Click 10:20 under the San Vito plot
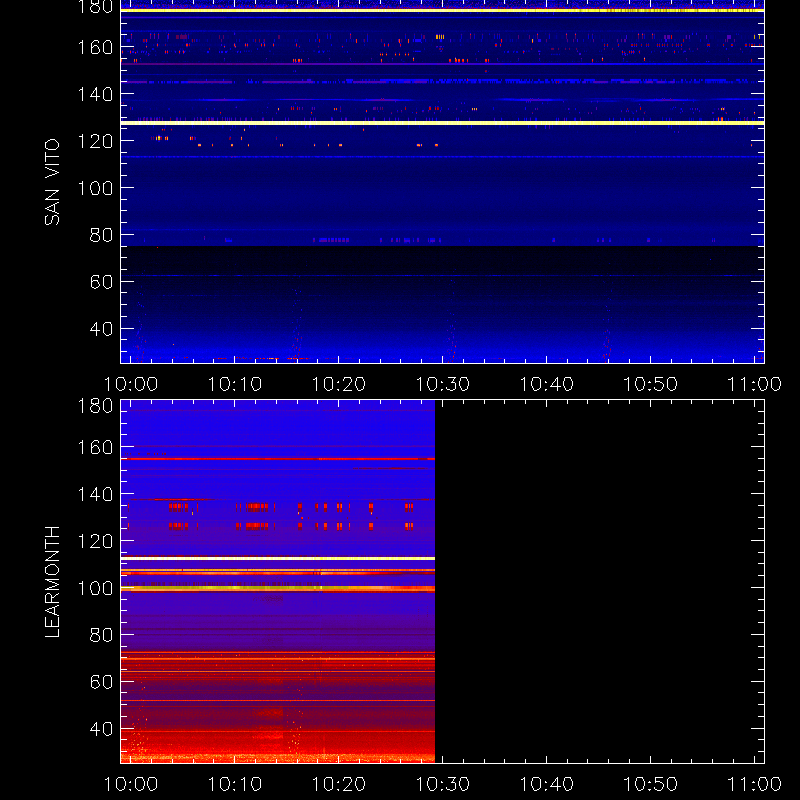Screen dimensions: 800x800 click(339, 384)
